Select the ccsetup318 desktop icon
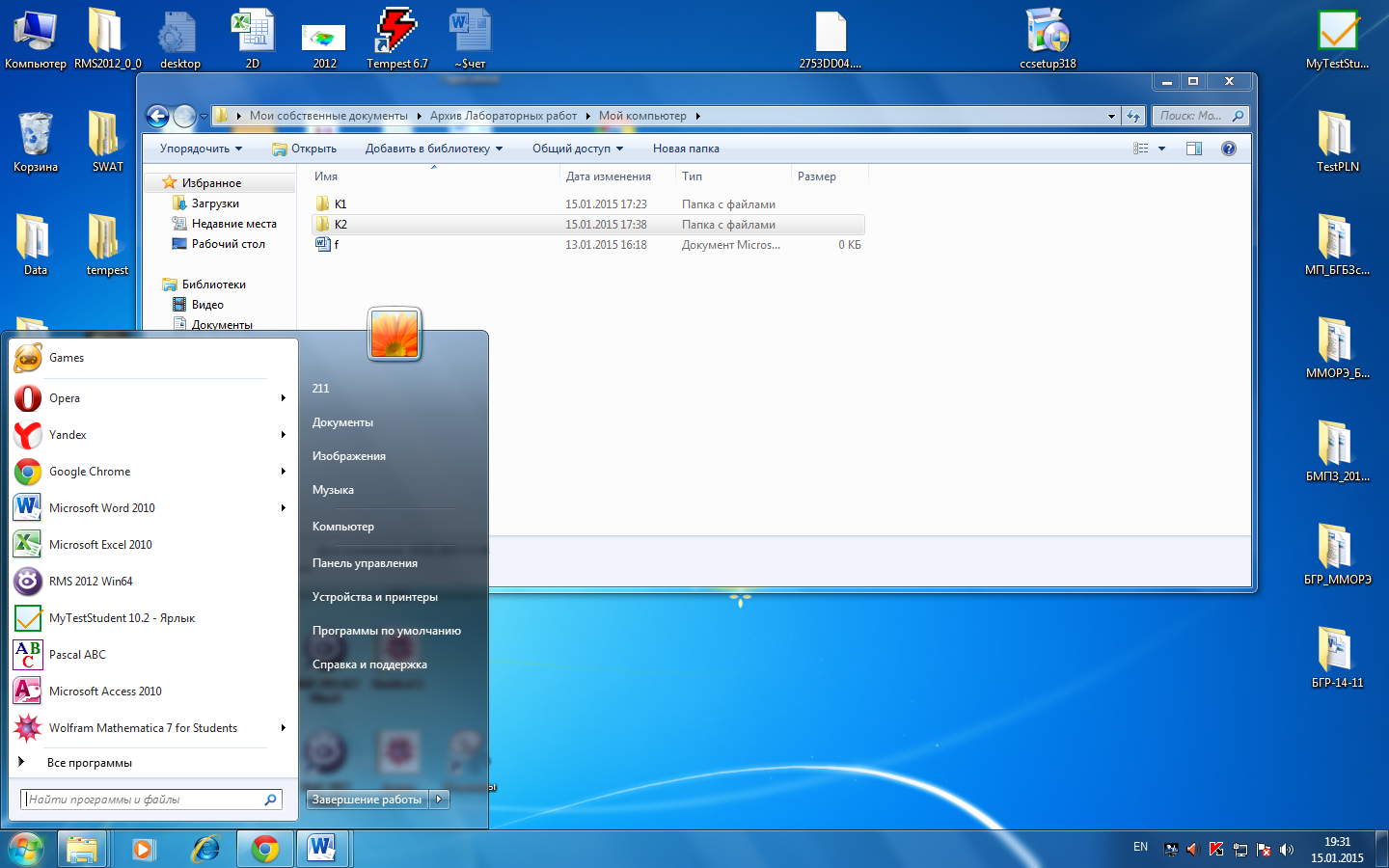 click(x=1048, y=39)
